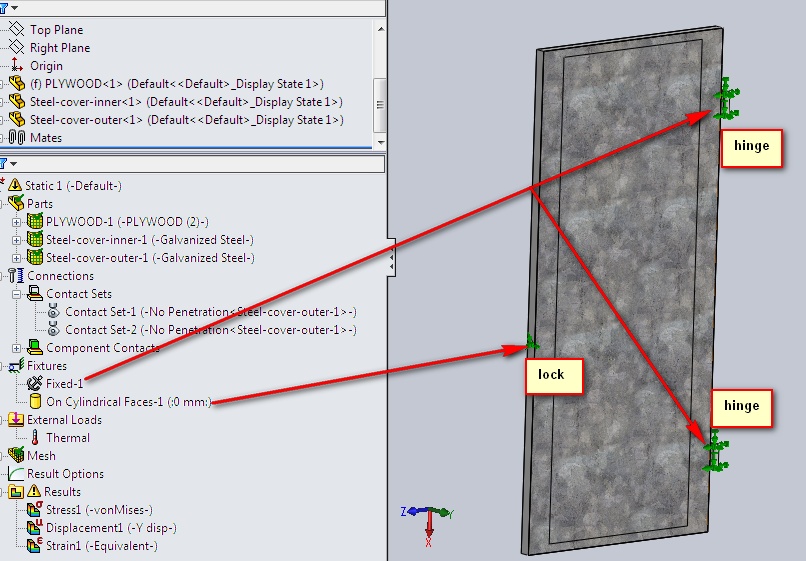Select the Contact Set-2 No Penetration label

pyautogui.click(x=211, y=330)
